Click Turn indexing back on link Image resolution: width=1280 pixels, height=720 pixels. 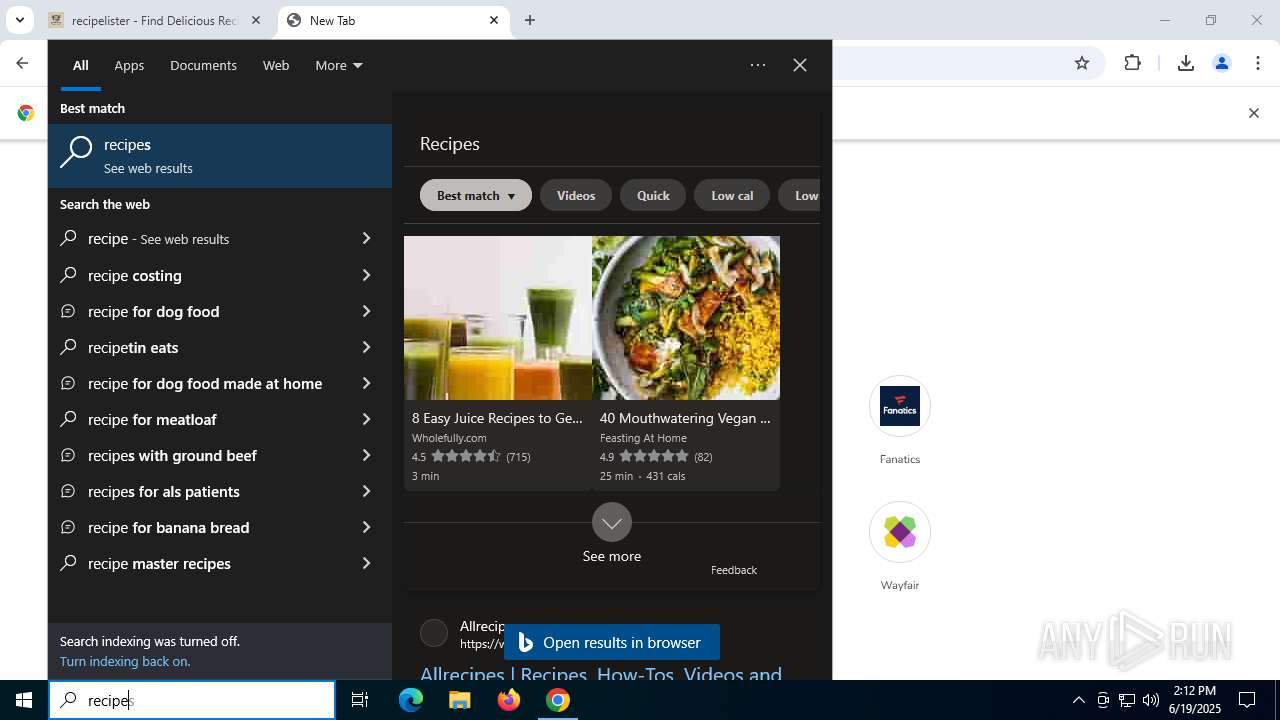tap(125, 661)
